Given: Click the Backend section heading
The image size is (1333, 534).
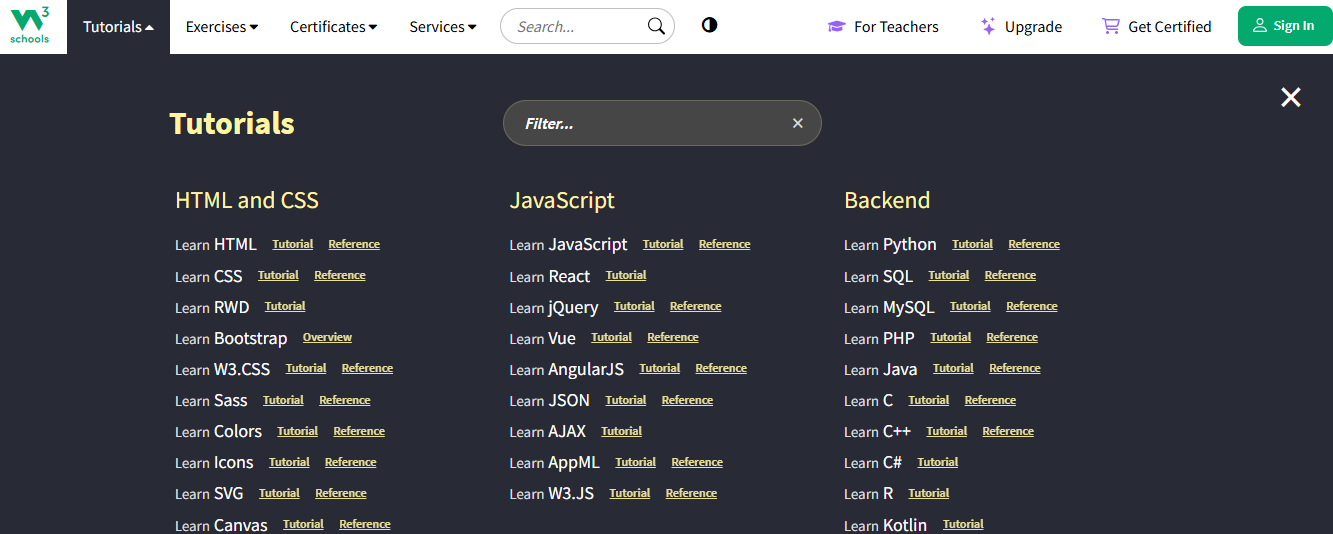Looking at the screenshot, I should coord(887,200).
